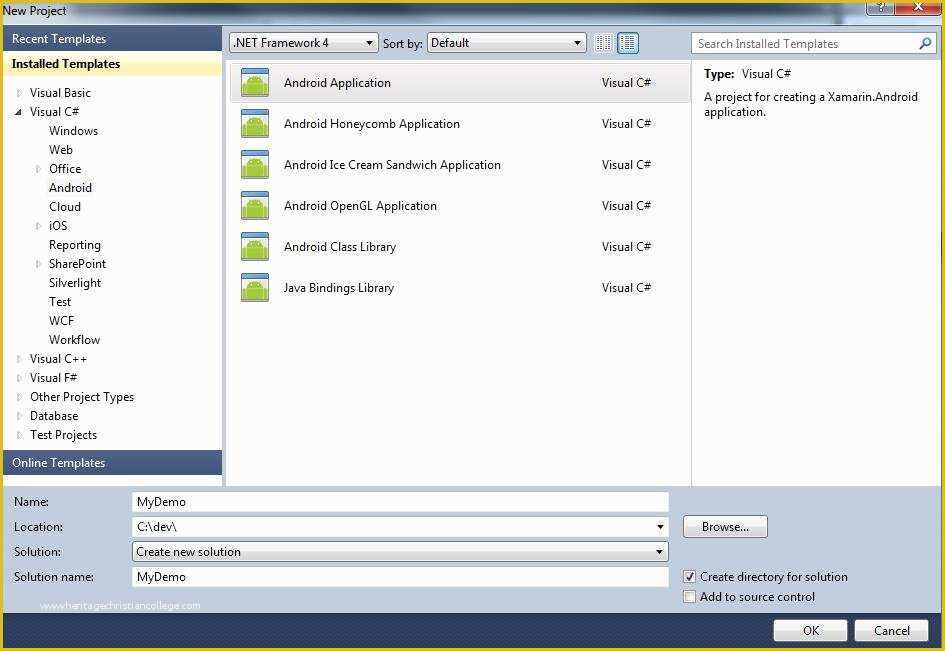
Task: Open the Installed Templates section
Action: pos(112,64)
